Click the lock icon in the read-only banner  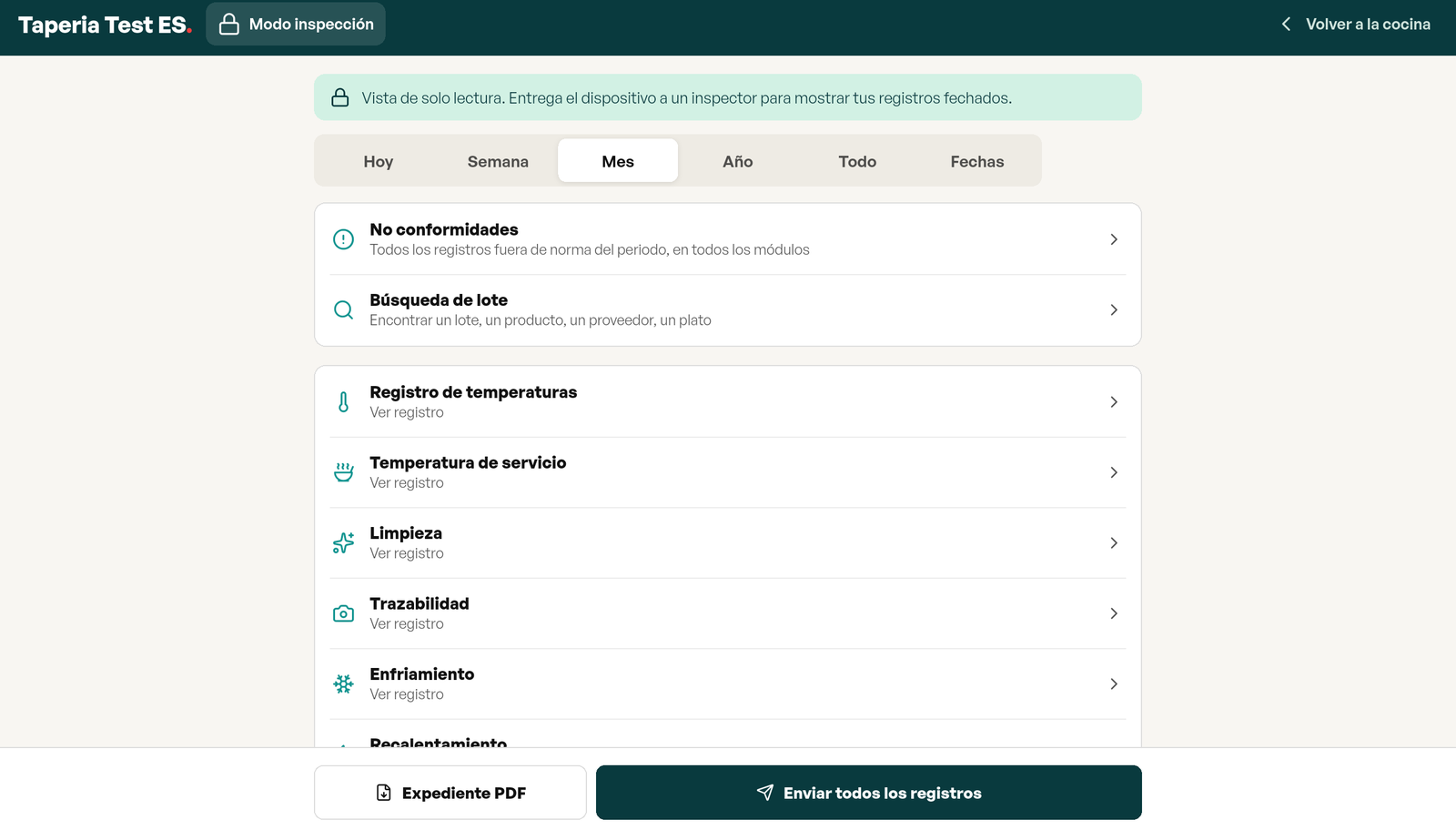339,97
